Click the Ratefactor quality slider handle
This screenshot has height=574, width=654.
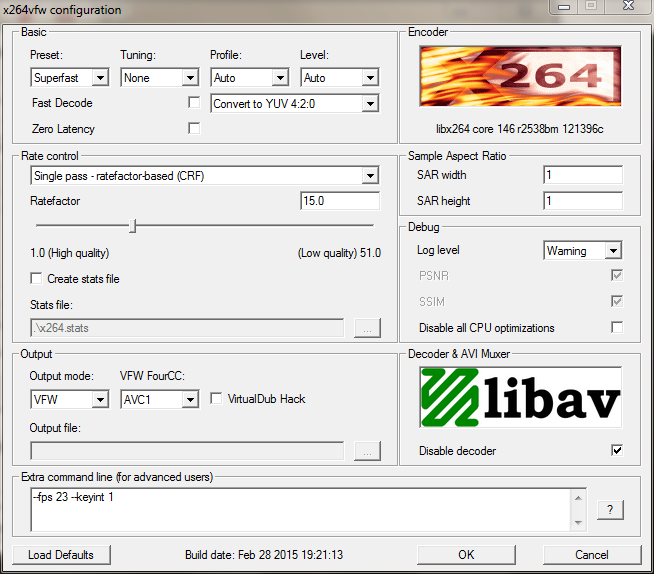click(133, 226)
